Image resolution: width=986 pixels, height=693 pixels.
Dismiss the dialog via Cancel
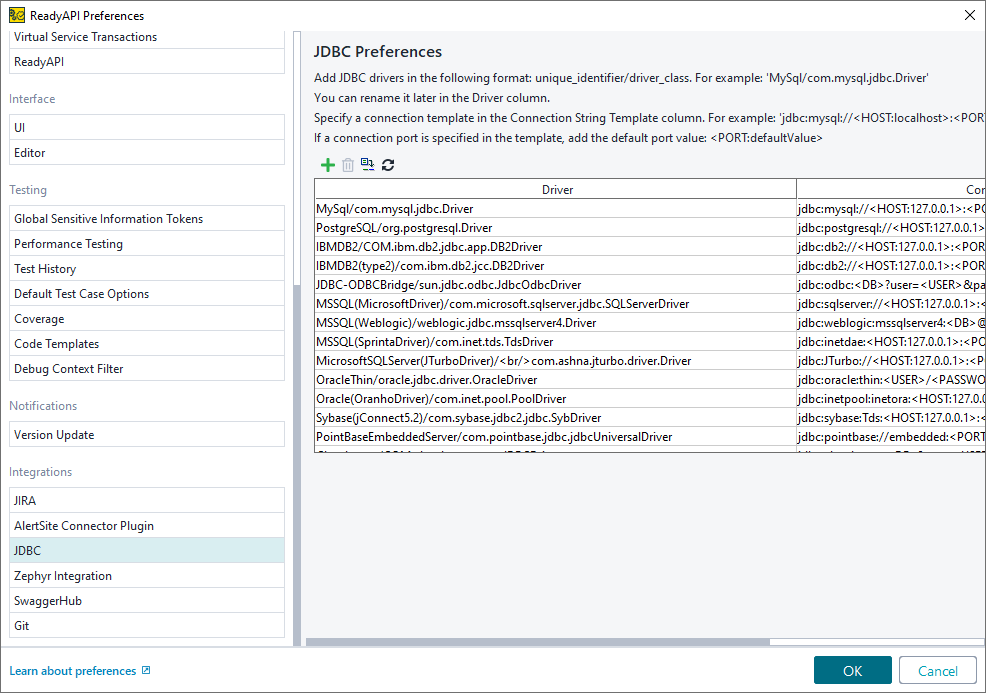(x=937, y=670)
